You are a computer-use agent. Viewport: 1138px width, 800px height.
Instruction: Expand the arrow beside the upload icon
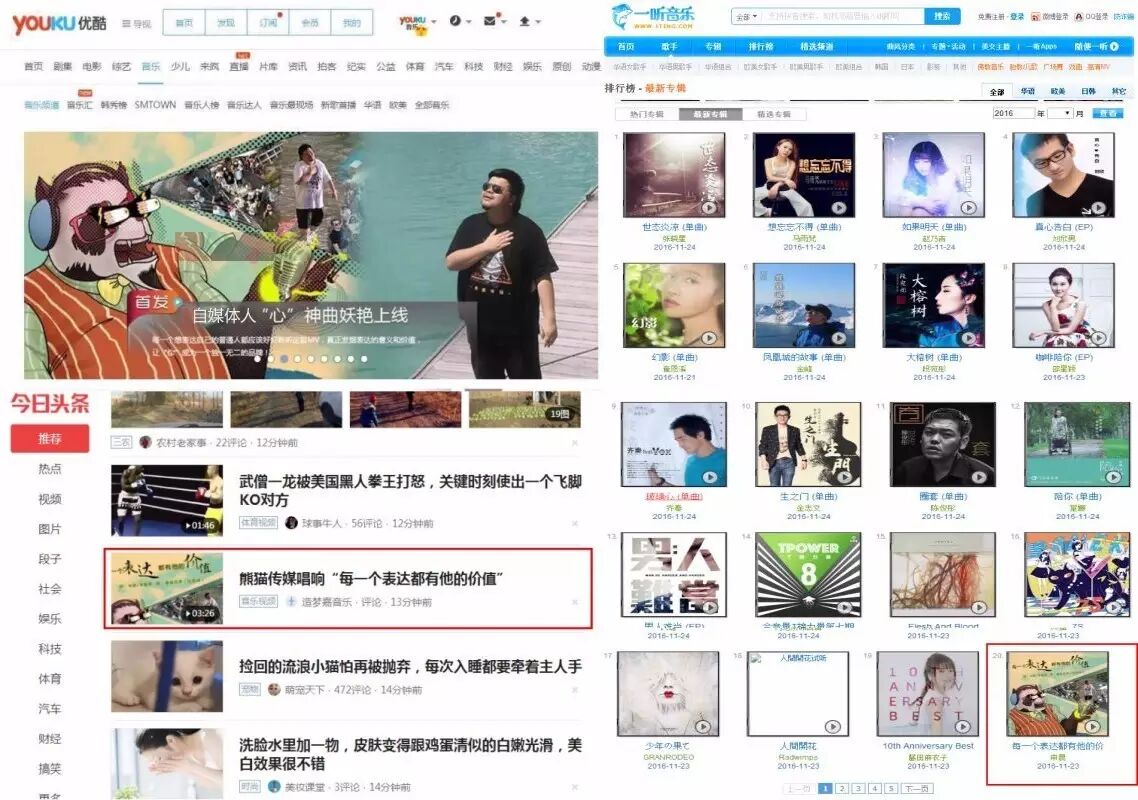coord(538,22)
